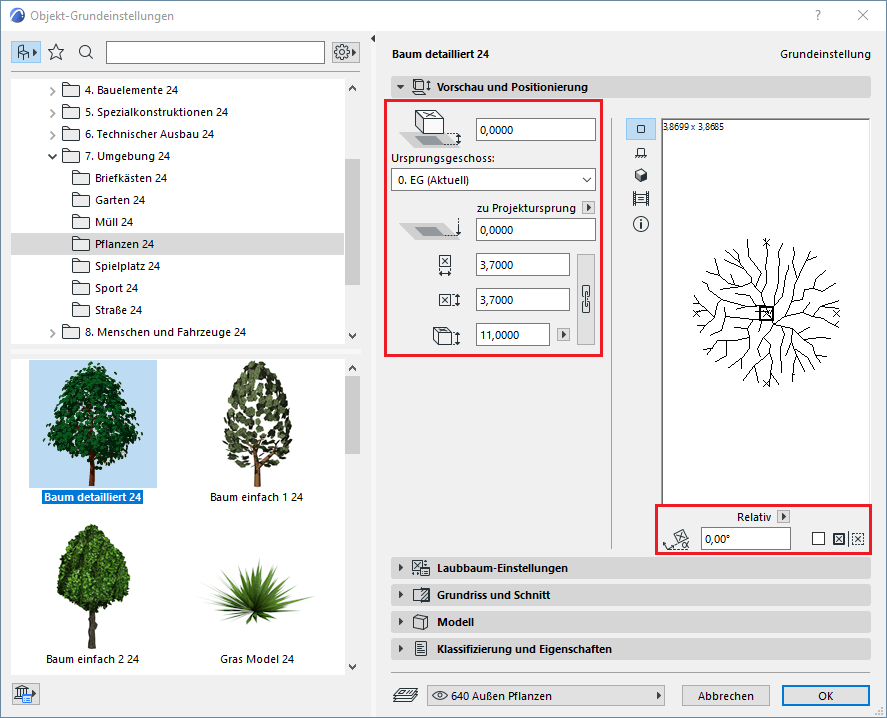Viewport: 887px width, 718px height.
Task: Select the preview picture film icon
Action: (x=641, y=199)
